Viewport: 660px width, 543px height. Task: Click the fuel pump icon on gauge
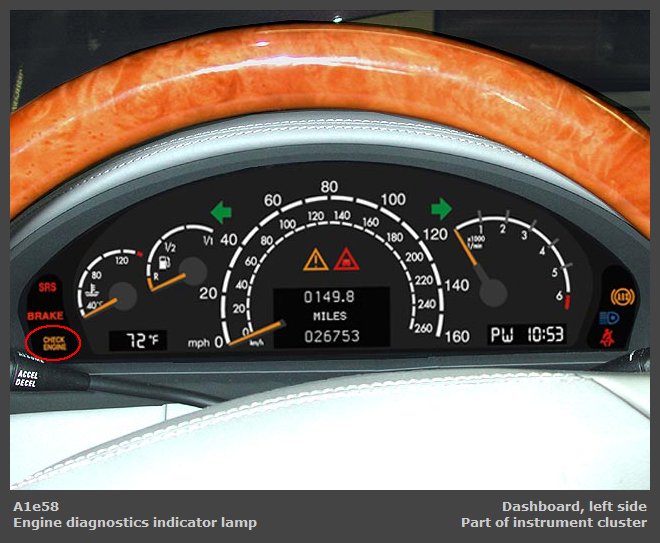(x=160, y=268)
